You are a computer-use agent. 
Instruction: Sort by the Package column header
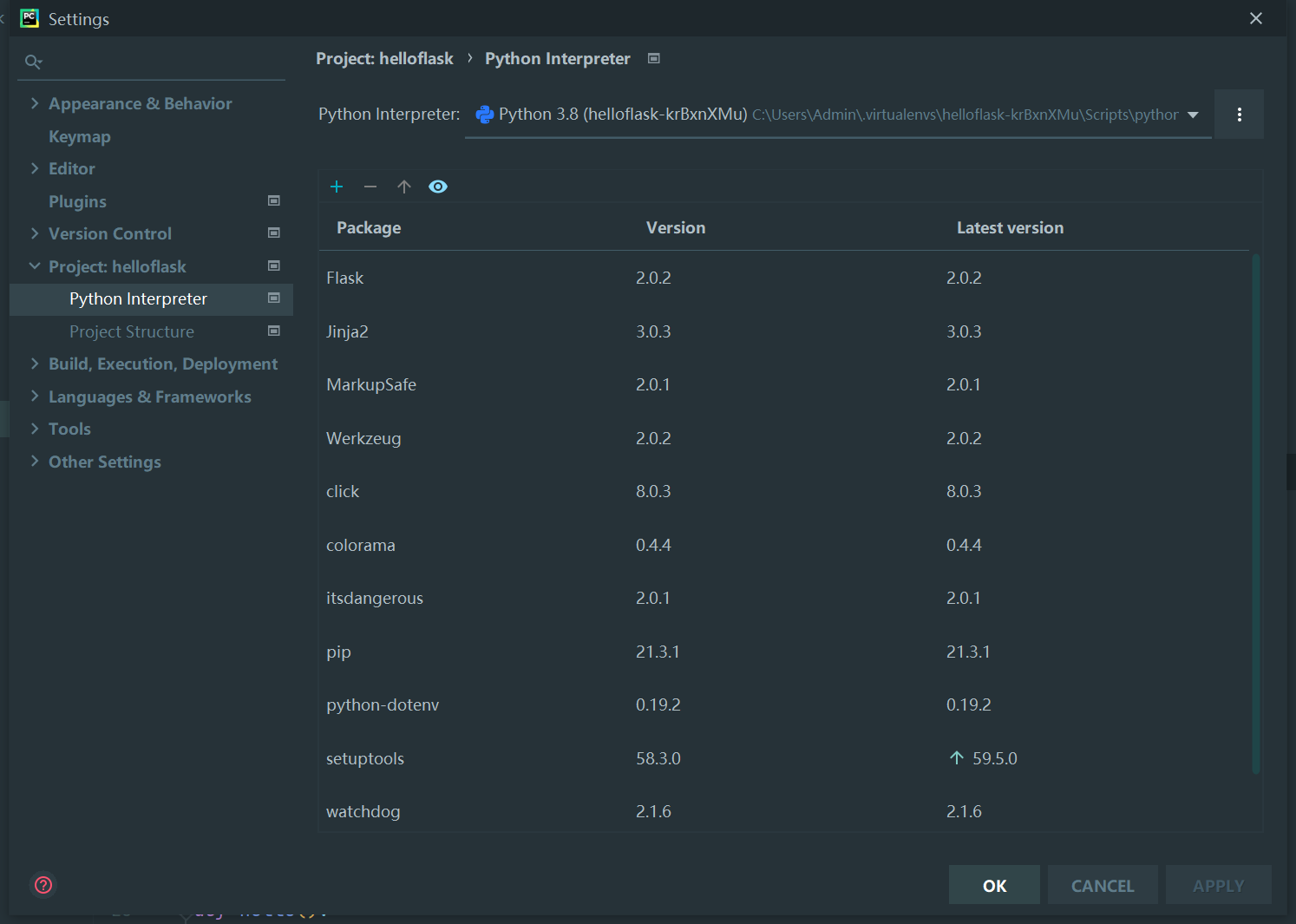369,227
